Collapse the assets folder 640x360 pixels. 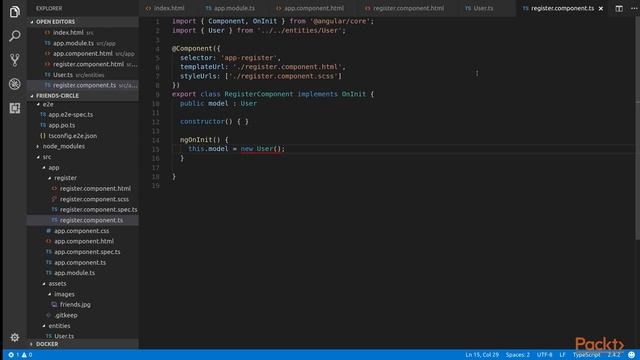[x=57, y=283]
